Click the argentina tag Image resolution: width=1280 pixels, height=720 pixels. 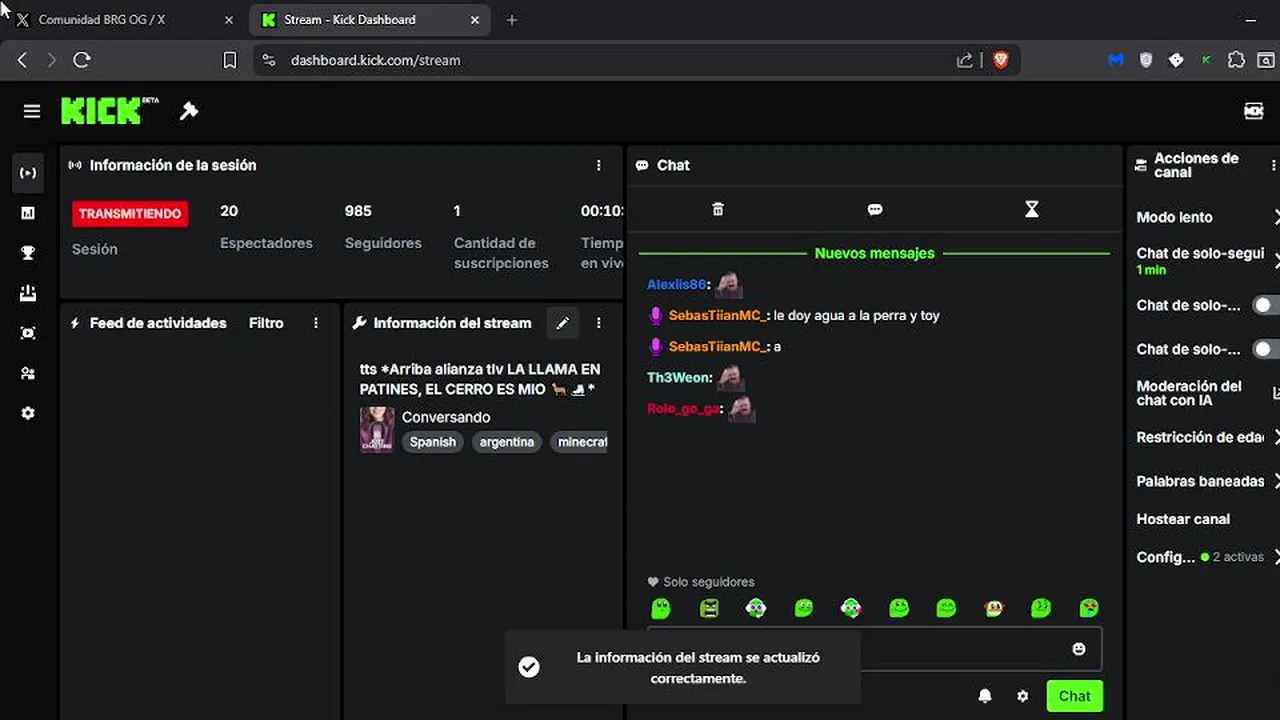coord(507,442)
